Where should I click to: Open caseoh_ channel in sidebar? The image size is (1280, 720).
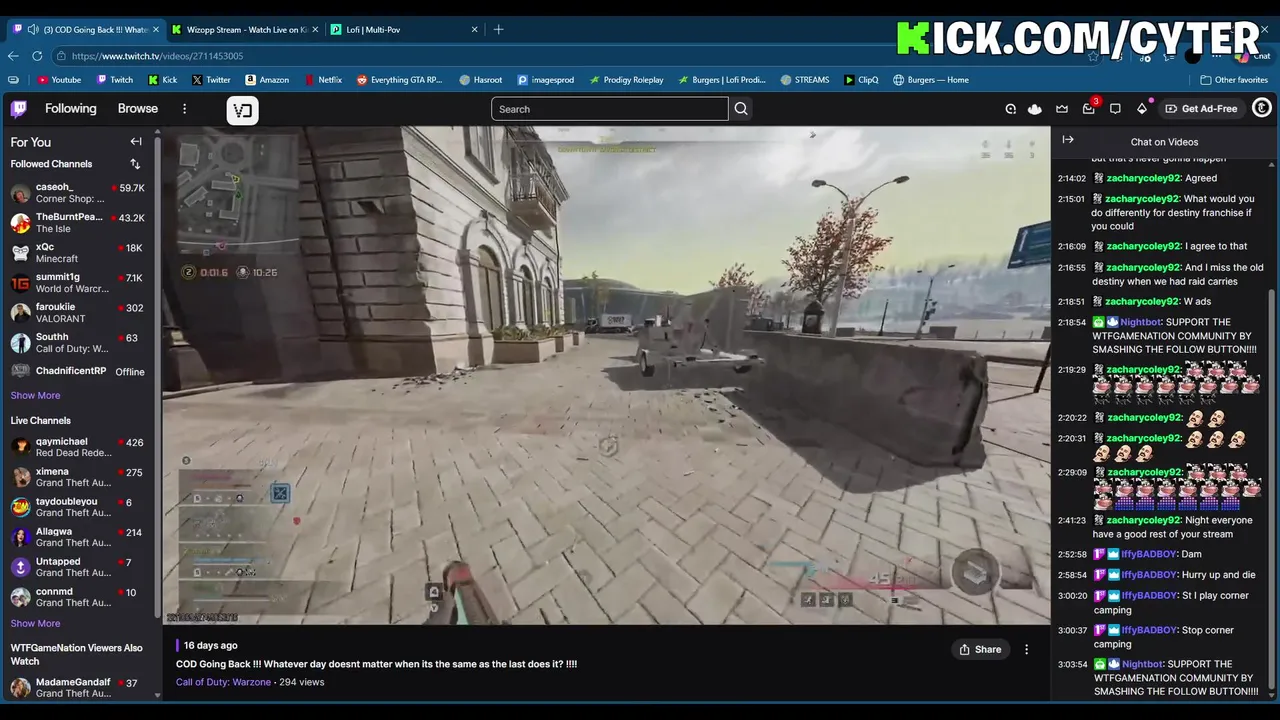78,193
